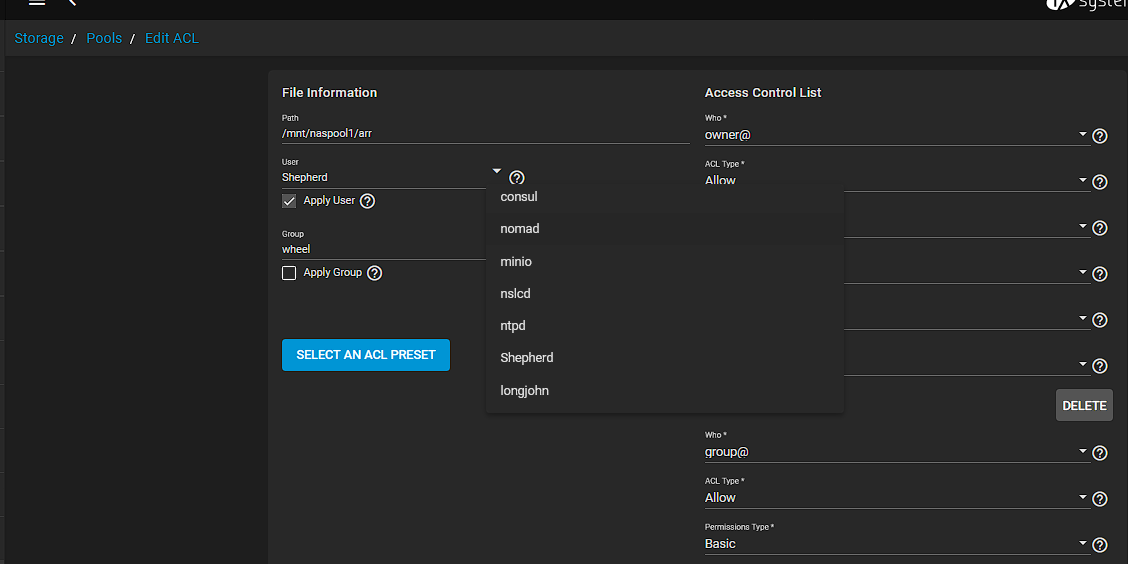Delete the owner@ ACL entry
The height and width of the screenshot is (564, 1128).
point(1084,406)
